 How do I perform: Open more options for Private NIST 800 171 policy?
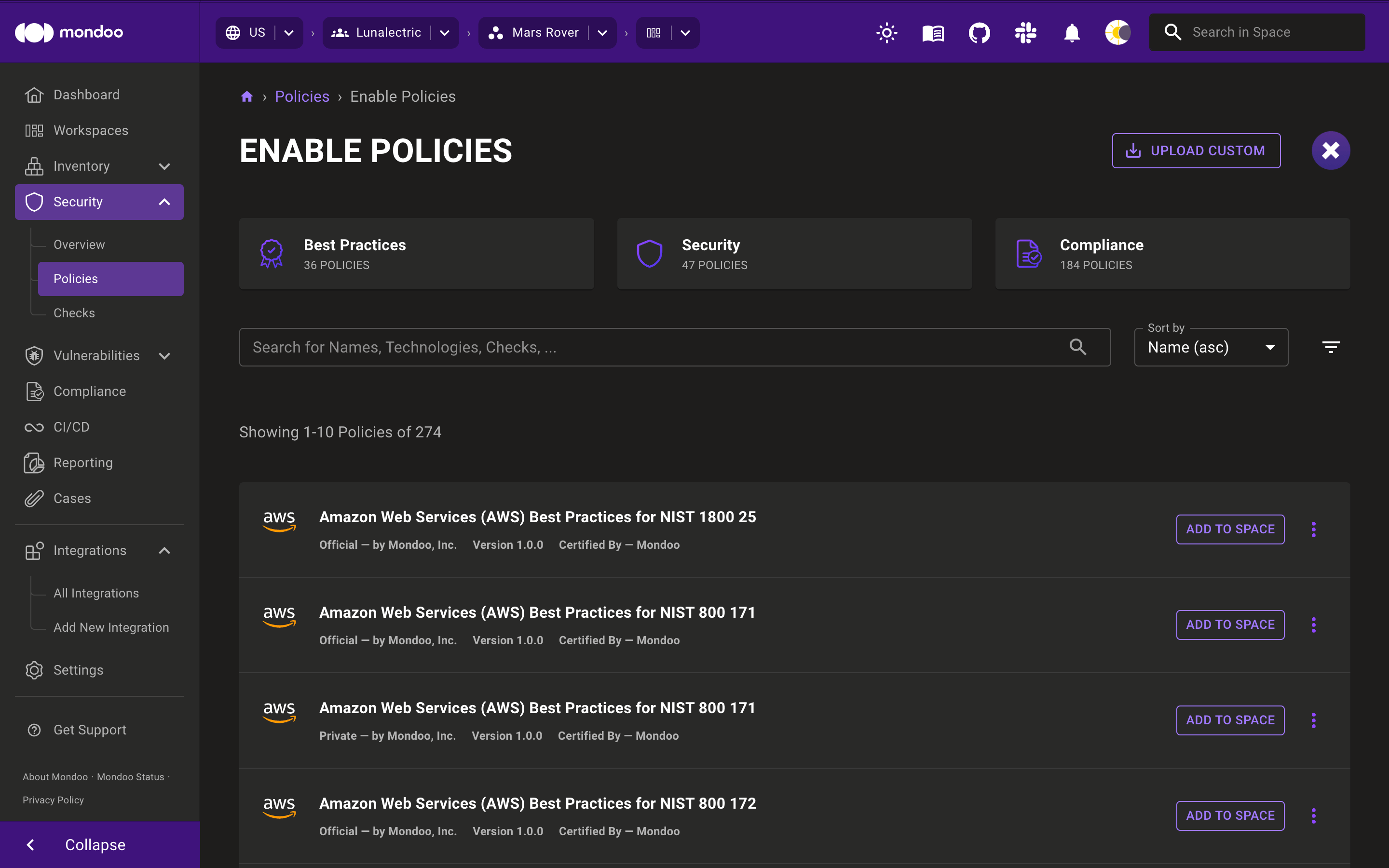tap(1313, 720)
